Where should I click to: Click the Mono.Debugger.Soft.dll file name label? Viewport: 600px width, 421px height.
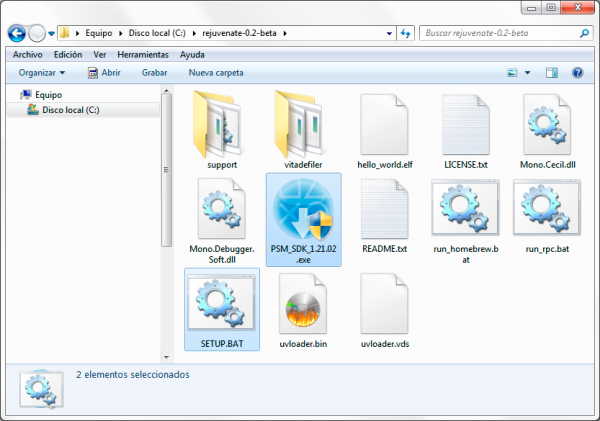(222, 254)
